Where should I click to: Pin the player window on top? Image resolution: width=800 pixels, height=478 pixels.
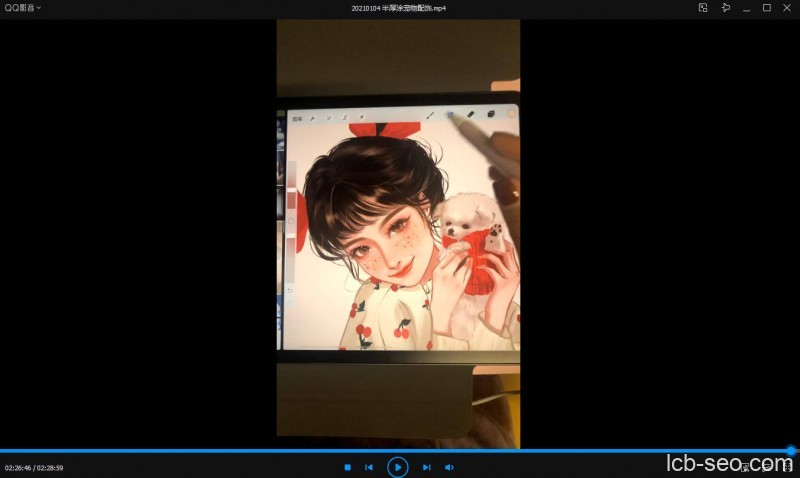point(725,7)
